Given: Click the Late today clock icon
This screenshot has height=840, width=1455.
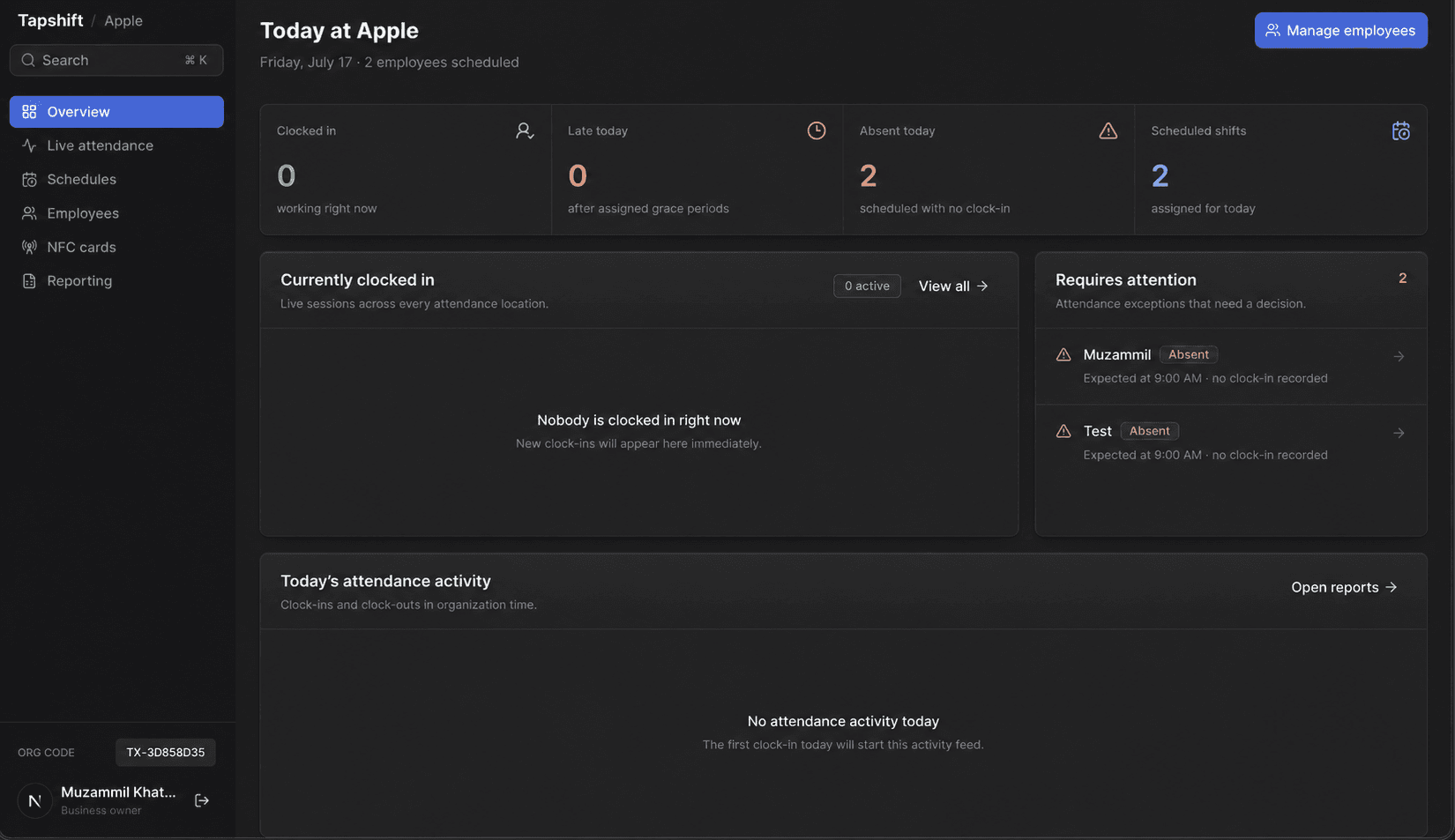Looking at the screenshot, I should [817, 130].
